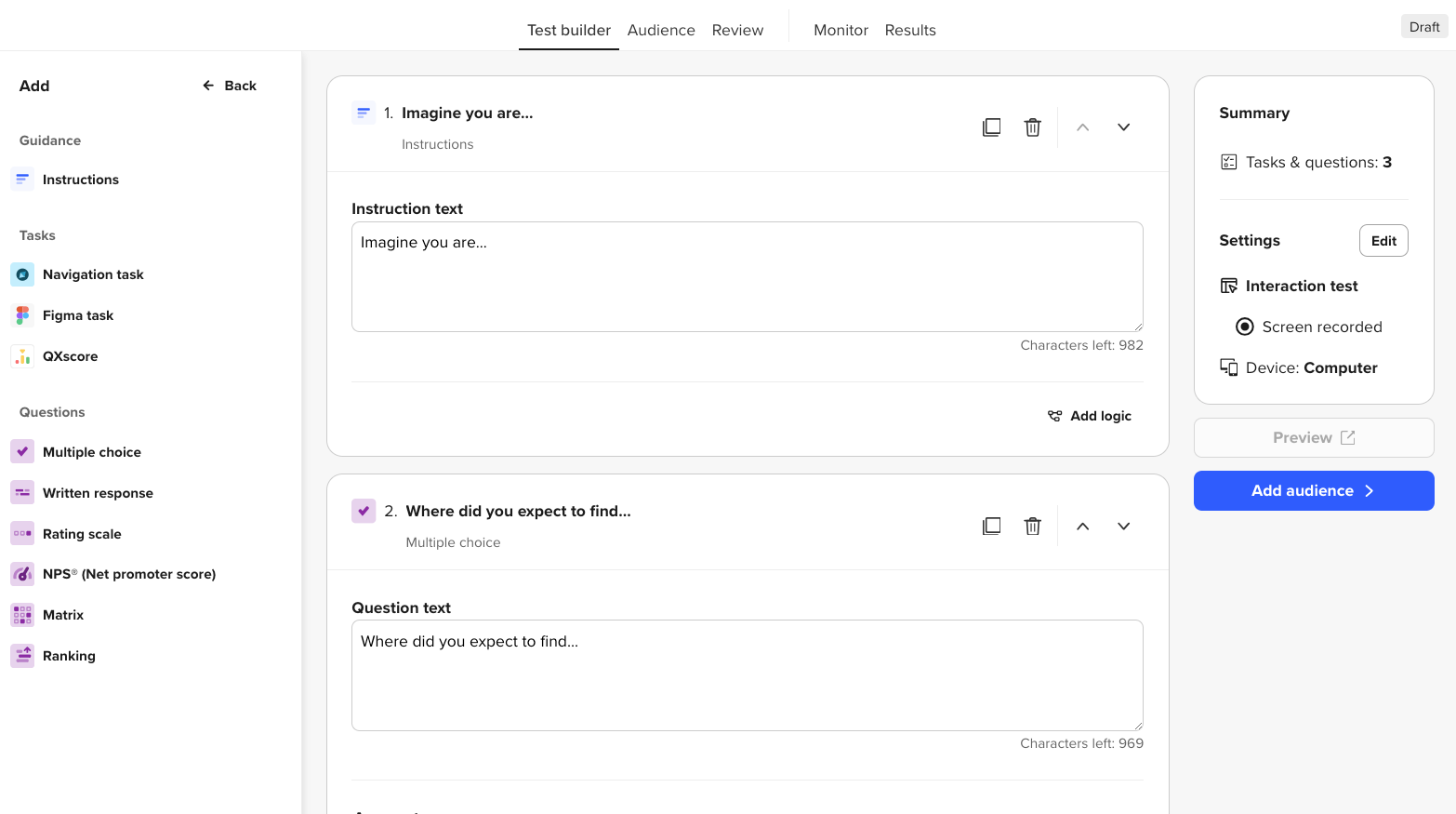Delete the multiple choice question
Viewport: 1456px width, 814px height.
coord(1032,526)
